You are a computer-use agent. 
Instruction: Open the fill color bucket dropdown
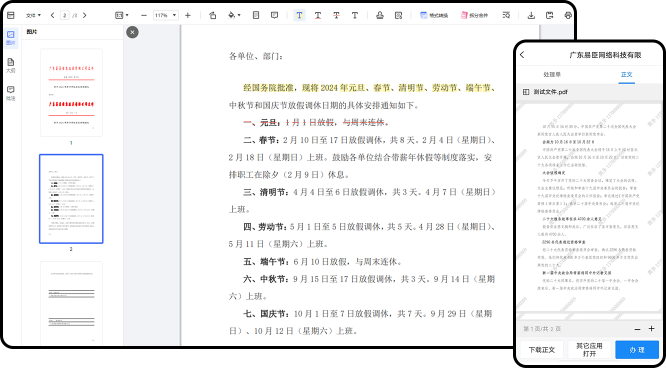234,15
